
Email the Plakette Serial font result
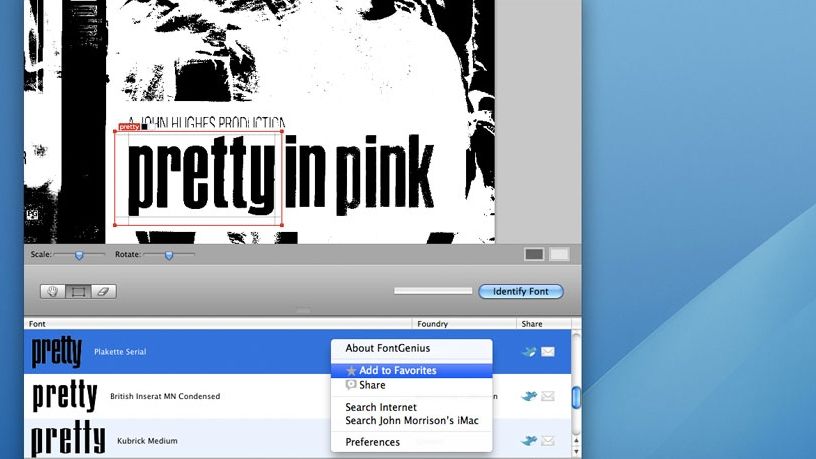coord(548,352)
